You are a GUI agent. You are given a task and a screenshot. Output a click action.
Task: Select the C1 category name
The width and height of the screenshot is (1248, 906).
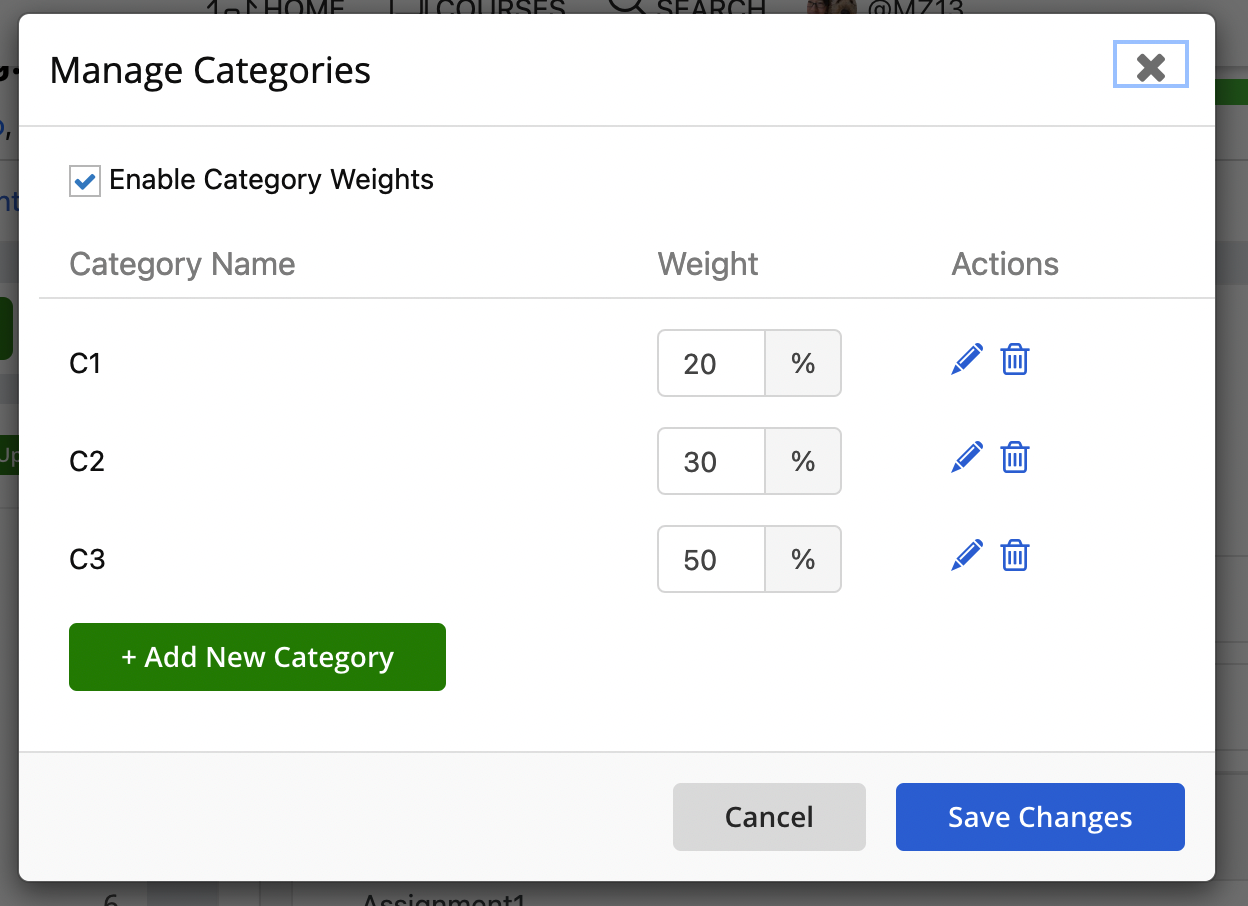[86, 363]
